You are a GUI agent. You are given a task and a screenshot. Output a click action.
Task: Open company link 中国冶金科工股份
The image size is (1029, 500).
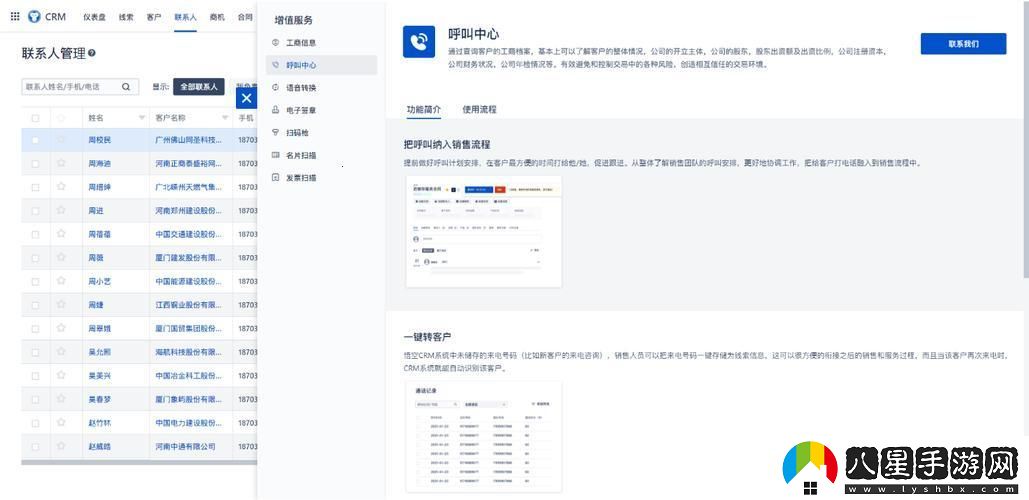click(188, 376)
